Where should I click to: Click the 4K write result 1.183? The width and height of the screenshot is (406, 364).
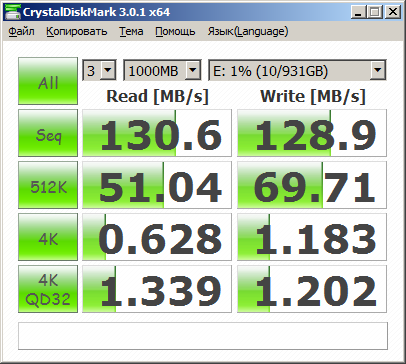(x=312, y=237)
